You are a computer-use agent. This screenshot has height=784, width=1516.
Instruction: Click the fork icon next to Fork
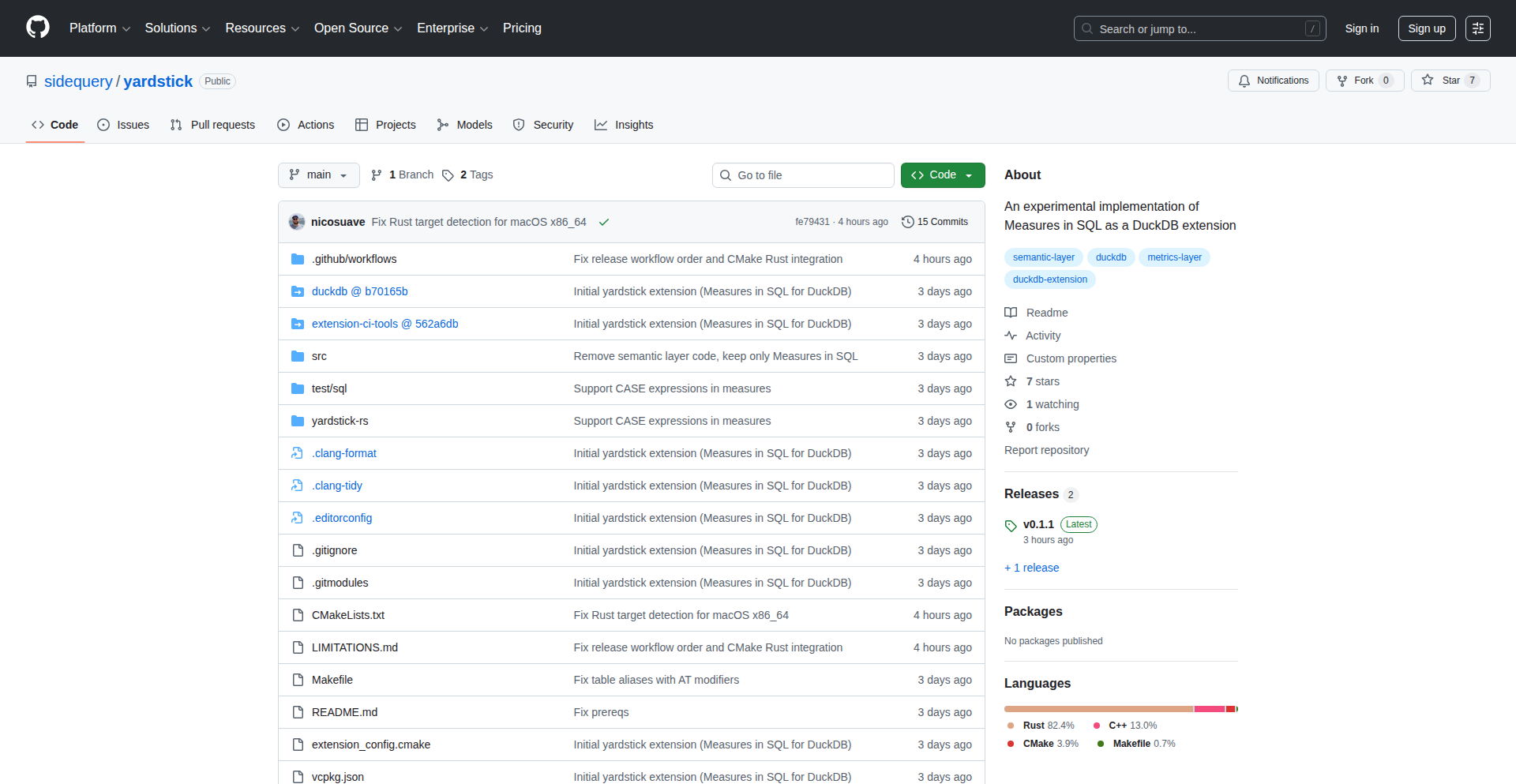(x=1343, y=81)
